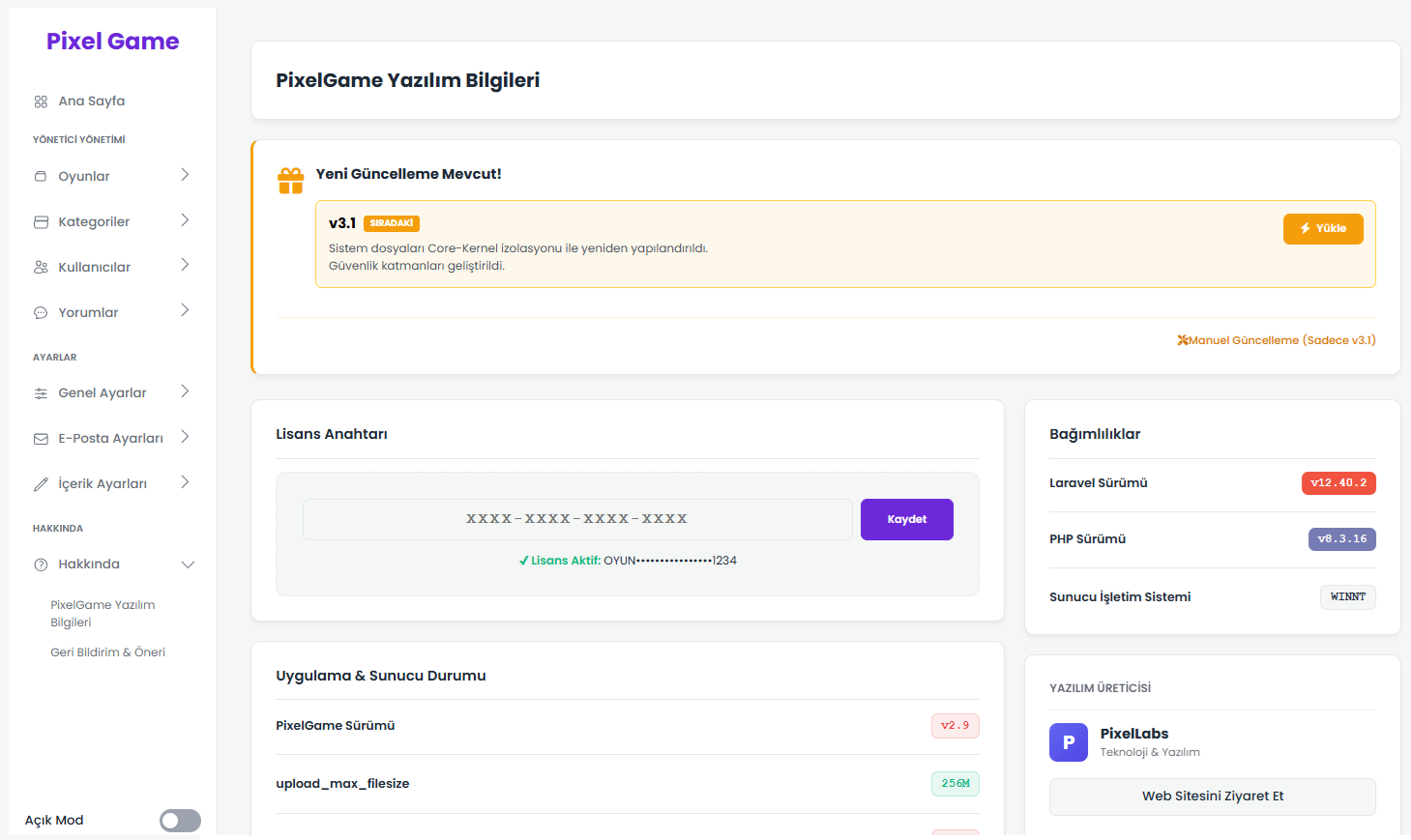Select PixelGame Yazılım Bilgileri submenu link
1411x840 pixels.
[103, 614]
